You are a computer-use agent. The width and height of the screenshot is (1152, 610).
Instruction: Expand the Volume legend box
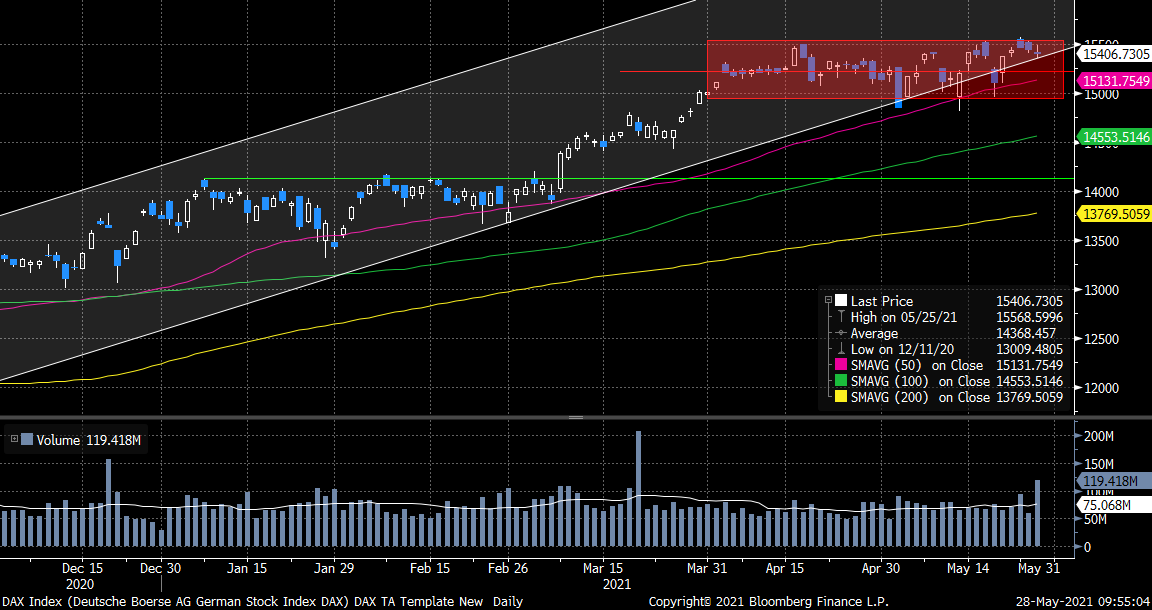point(13,438)
